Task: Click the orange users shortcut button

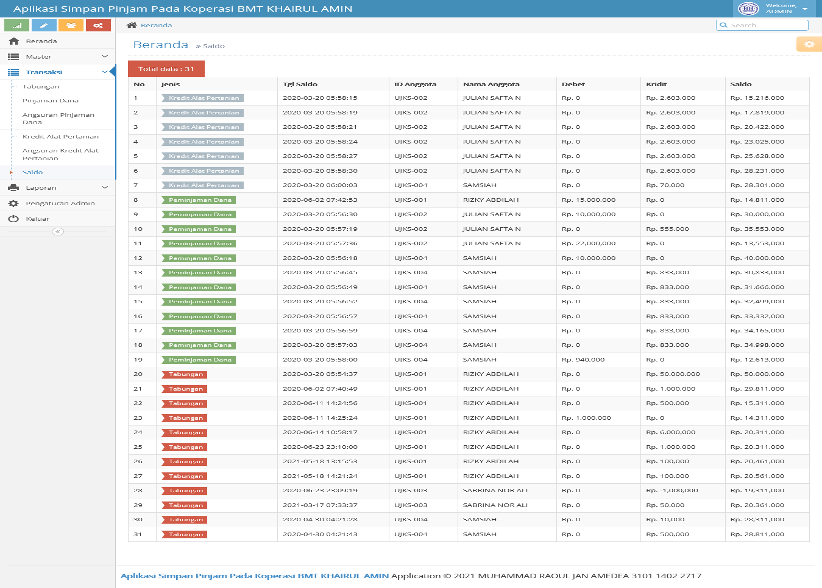Action: tap(71, 25)
